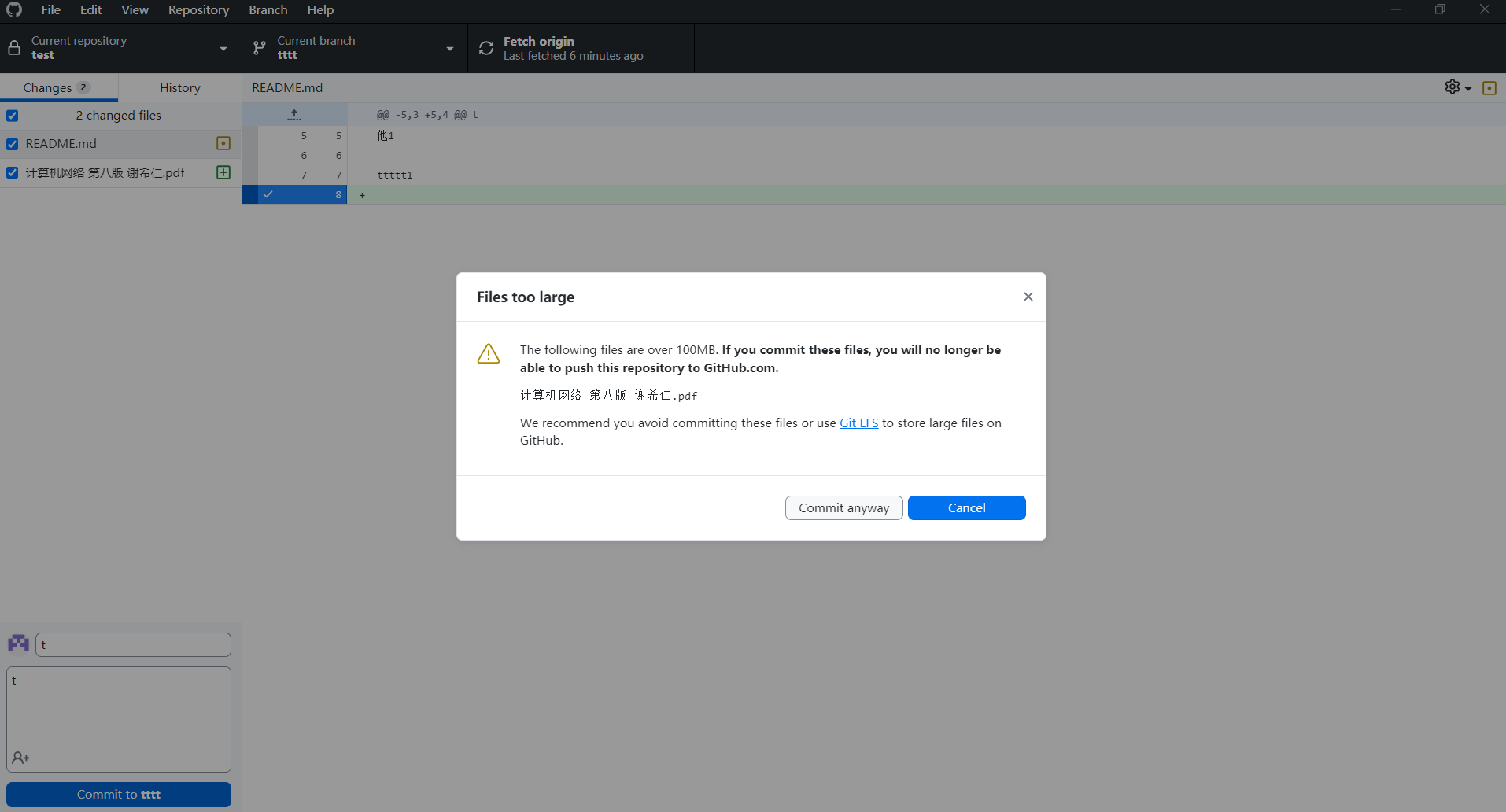The image size is (1506, 812).
Task: Click the "2 changed files" label
Action: coord(119,116)
